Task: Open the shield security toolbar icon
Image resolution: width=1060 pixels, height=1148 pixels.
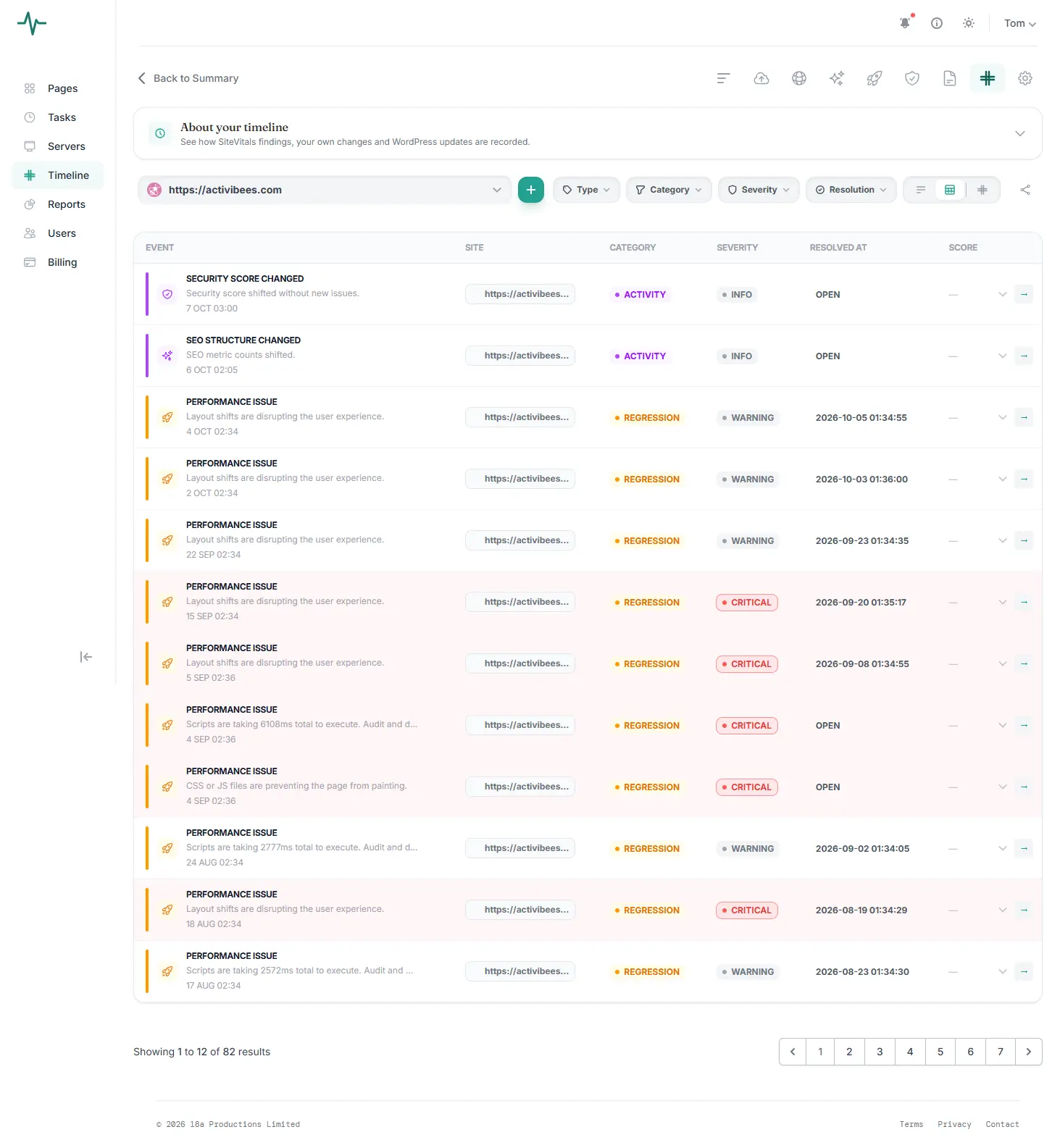Action: [912, 78]
